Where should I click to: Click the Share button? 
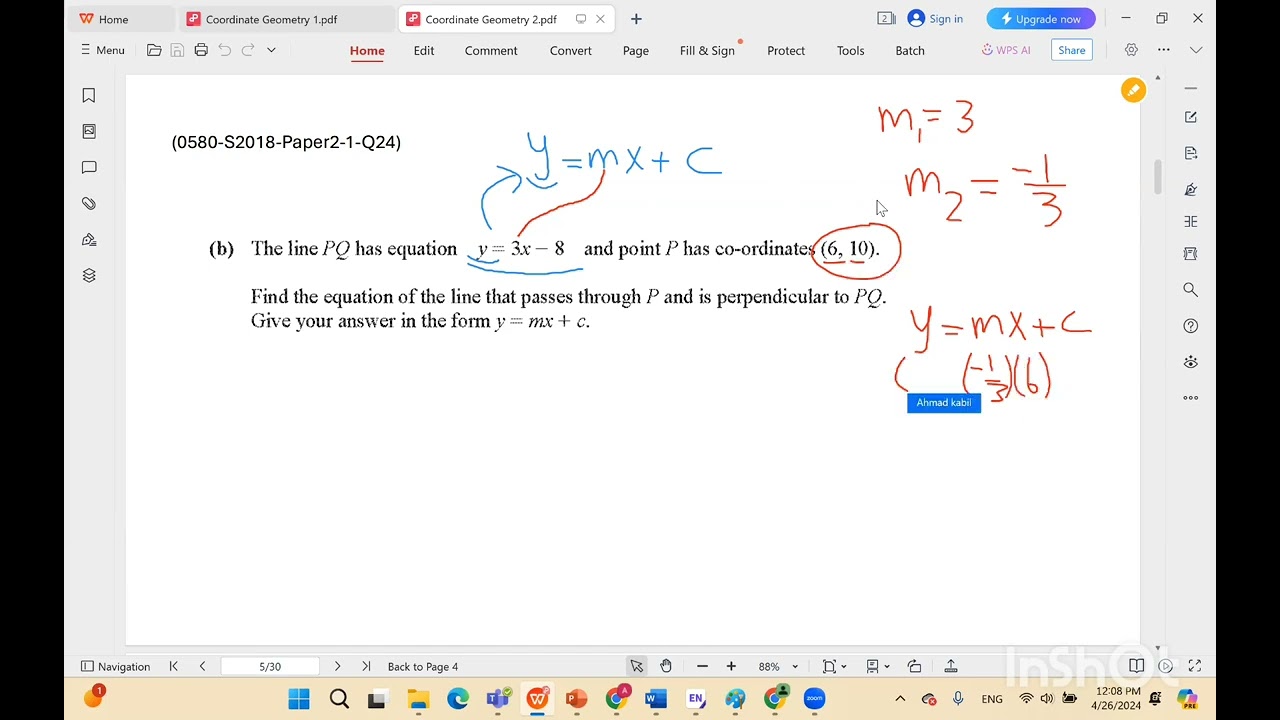1072,50
